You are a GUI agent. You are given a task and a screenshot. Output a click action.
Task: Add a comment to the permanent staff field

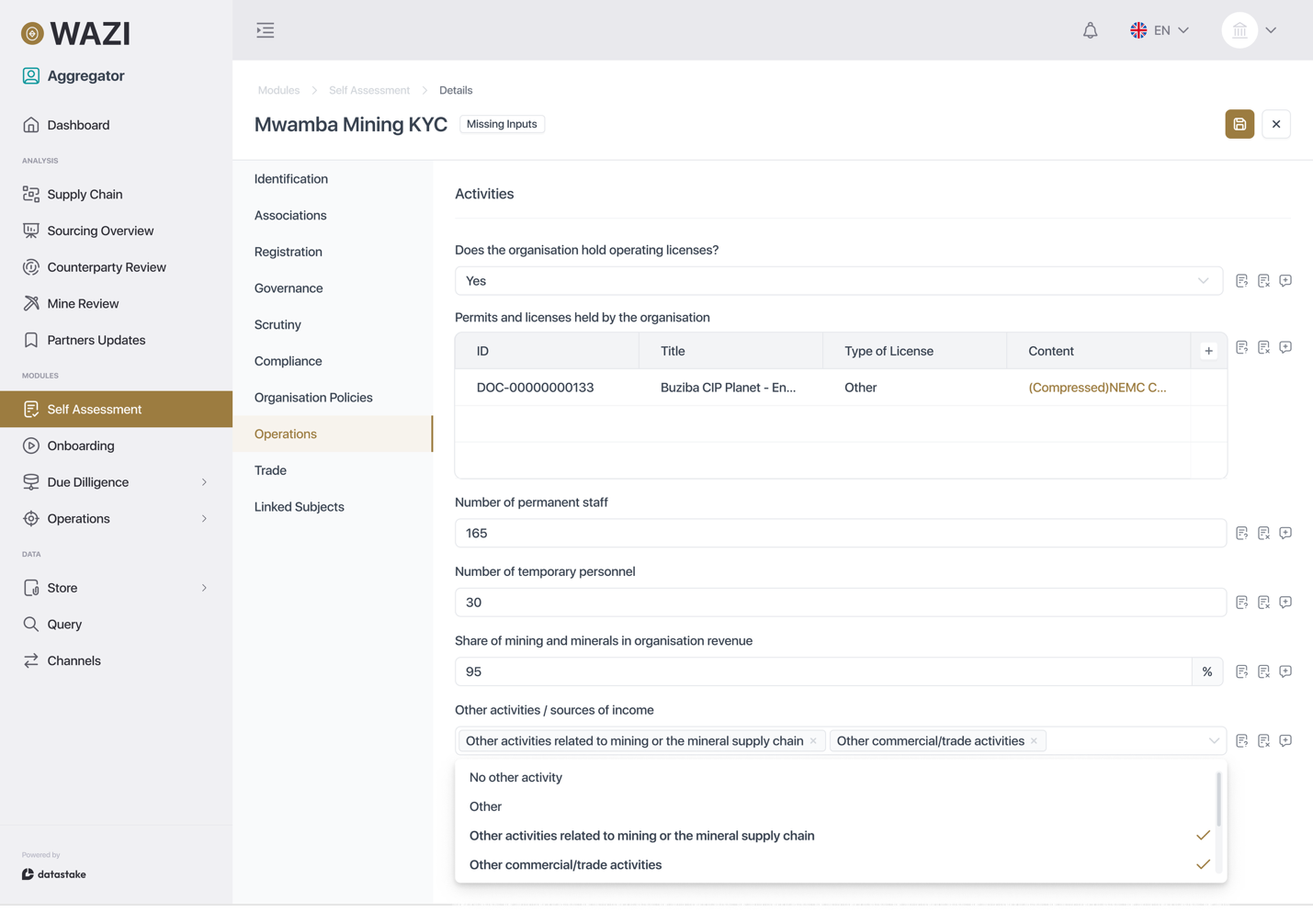[1285, 533]
